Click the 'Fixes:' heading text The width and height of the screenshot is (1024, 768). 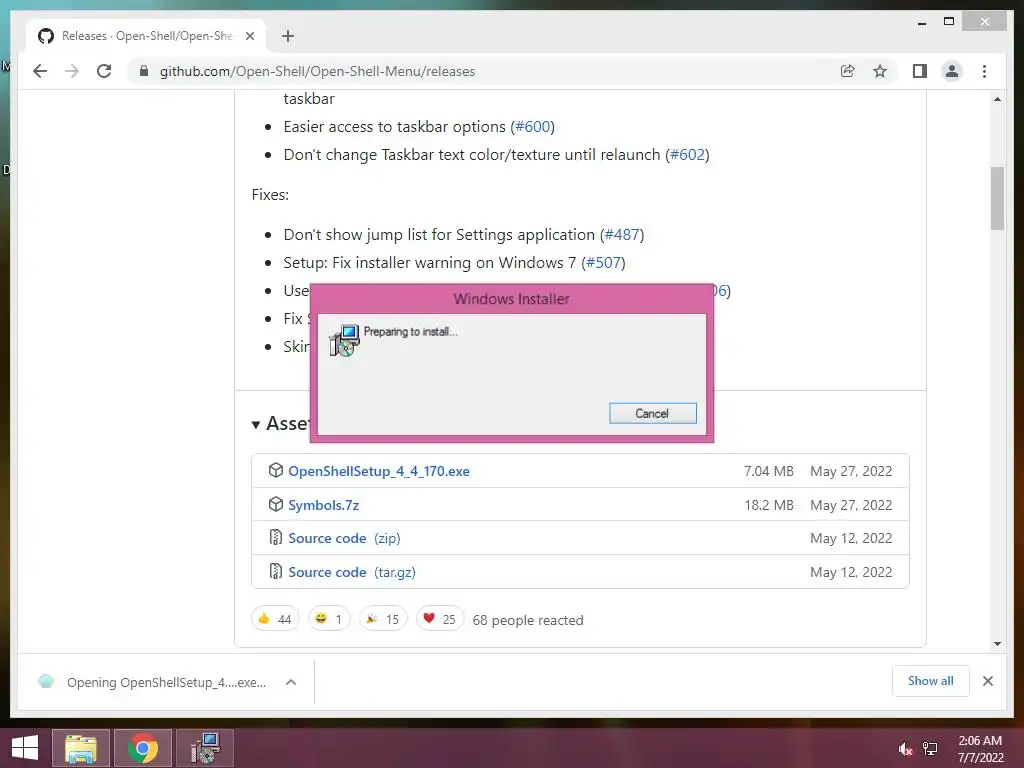tap(270, 195)
